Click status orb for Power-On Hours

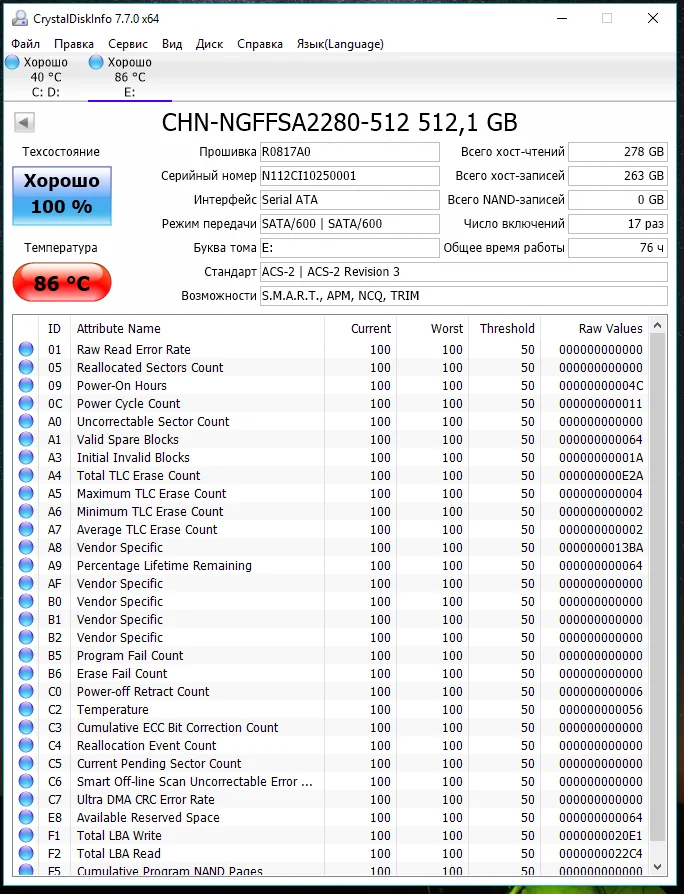26,385
